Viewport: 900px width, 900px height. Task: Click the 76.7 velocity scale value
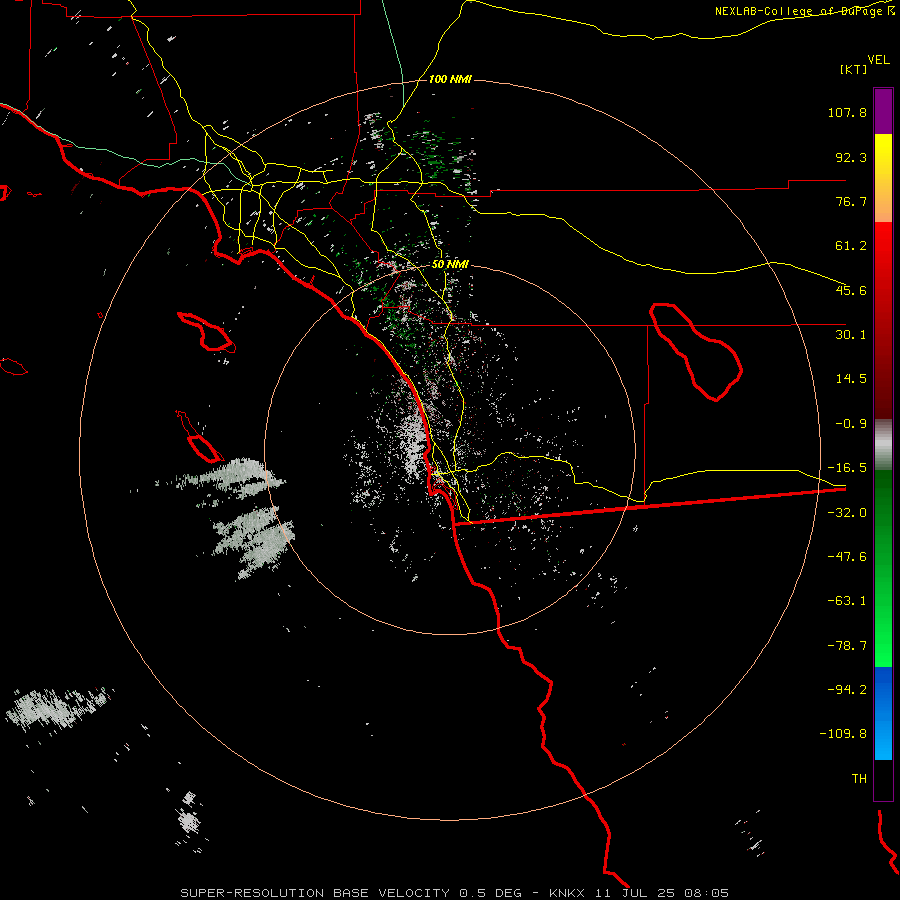tap(851, 201)
